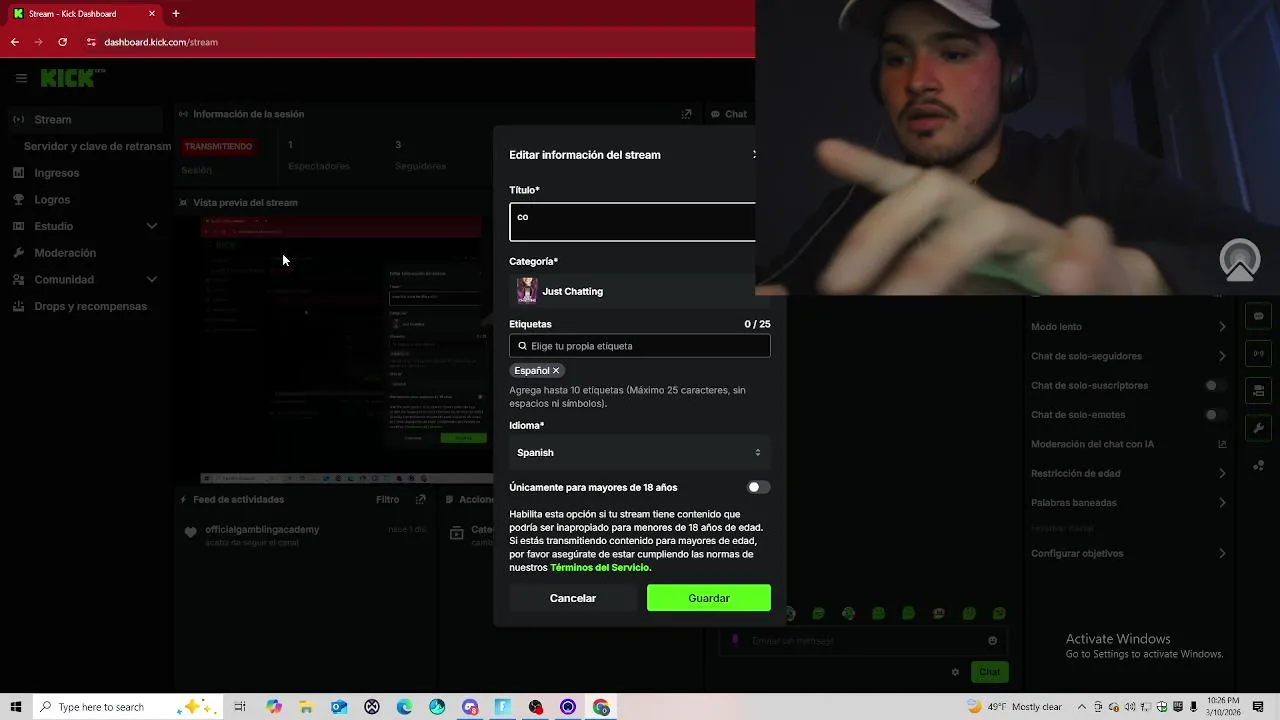Viewport: 1280px width, 720px height.
Task: Click the Just Chatting category thumbnail
Action: click(527, 291)
